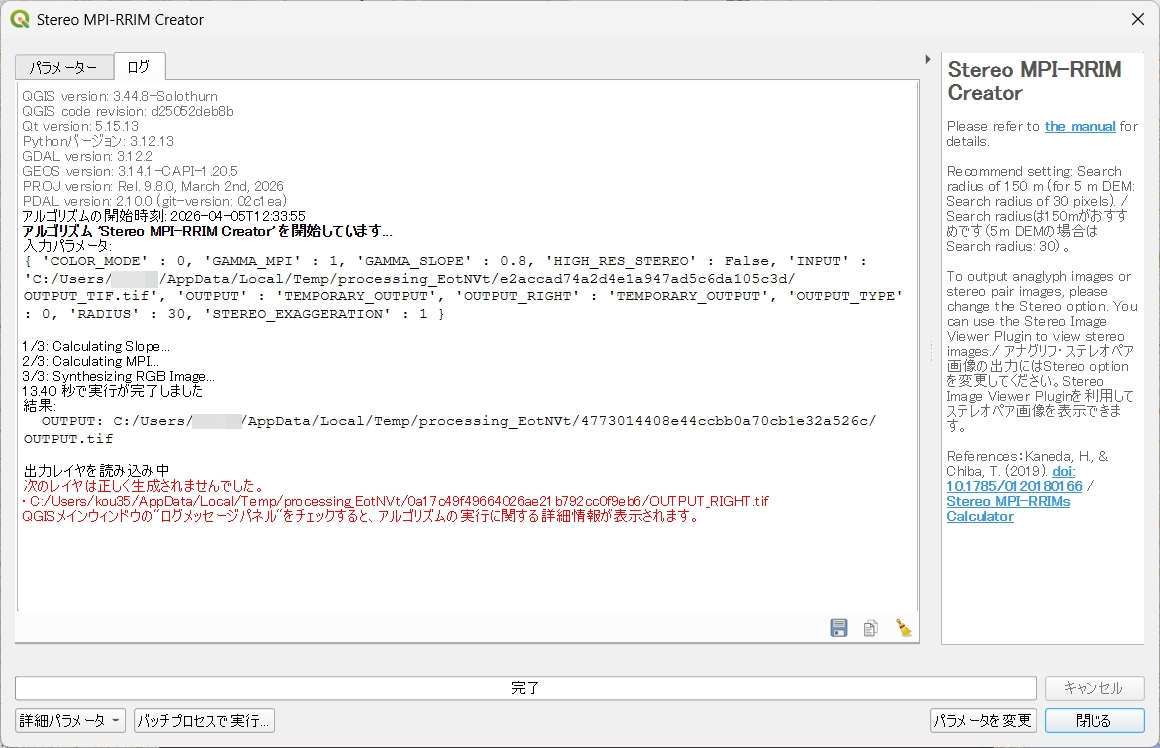The width and height of the screenshot is (1160, 748).
Task: Switch to the パラメーター tab
Action: pos(64,67)
